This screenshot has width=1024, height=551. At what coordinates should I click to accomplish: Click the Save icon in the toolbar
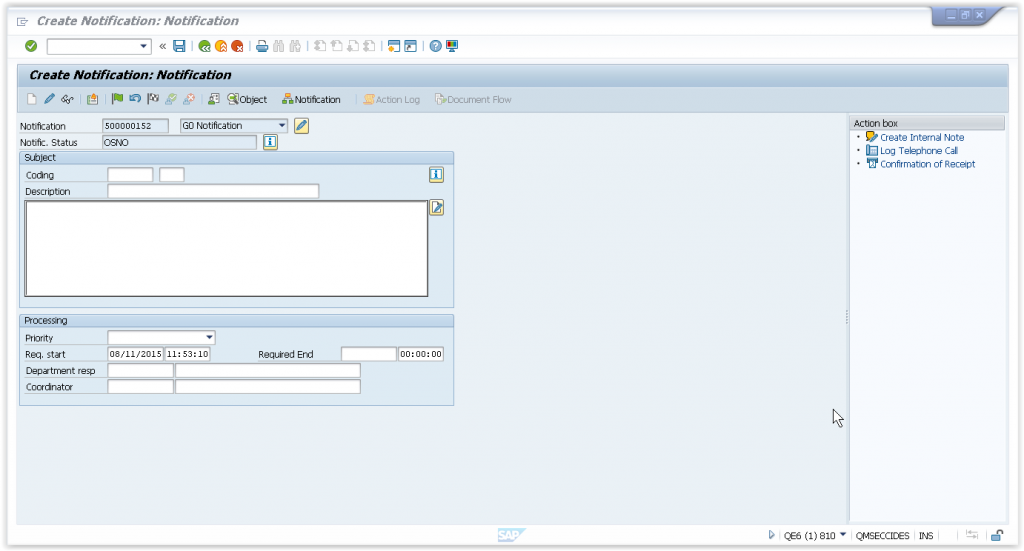pos(179,46)
